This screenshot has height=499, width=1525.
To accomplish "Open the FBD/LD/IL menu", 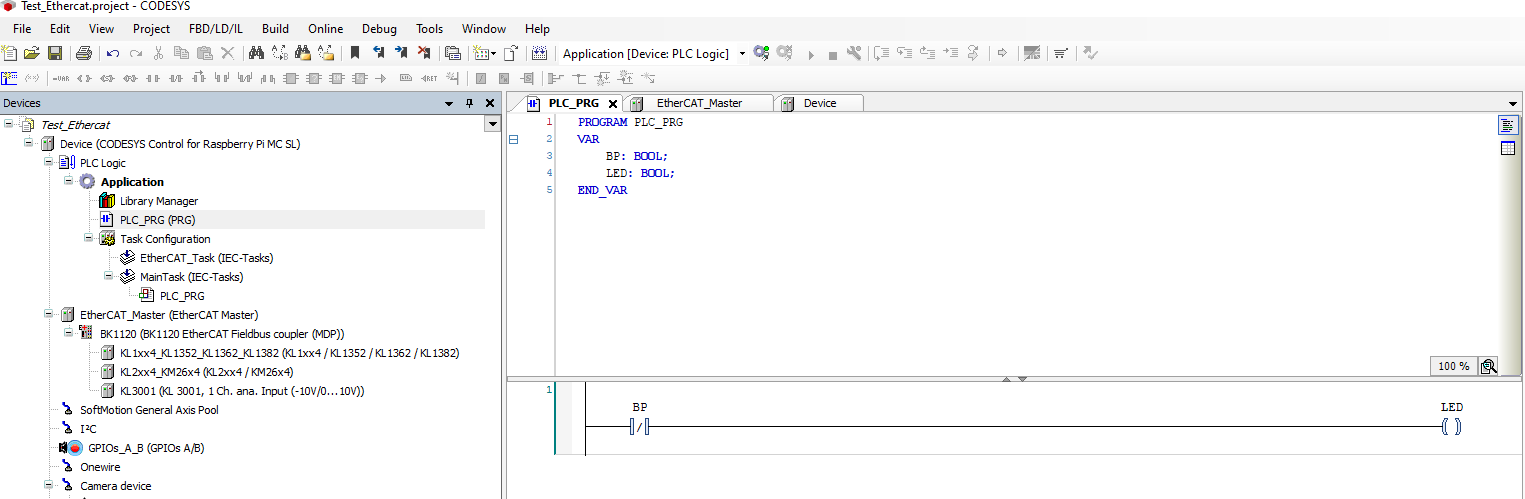I will (x=216, y=28).
